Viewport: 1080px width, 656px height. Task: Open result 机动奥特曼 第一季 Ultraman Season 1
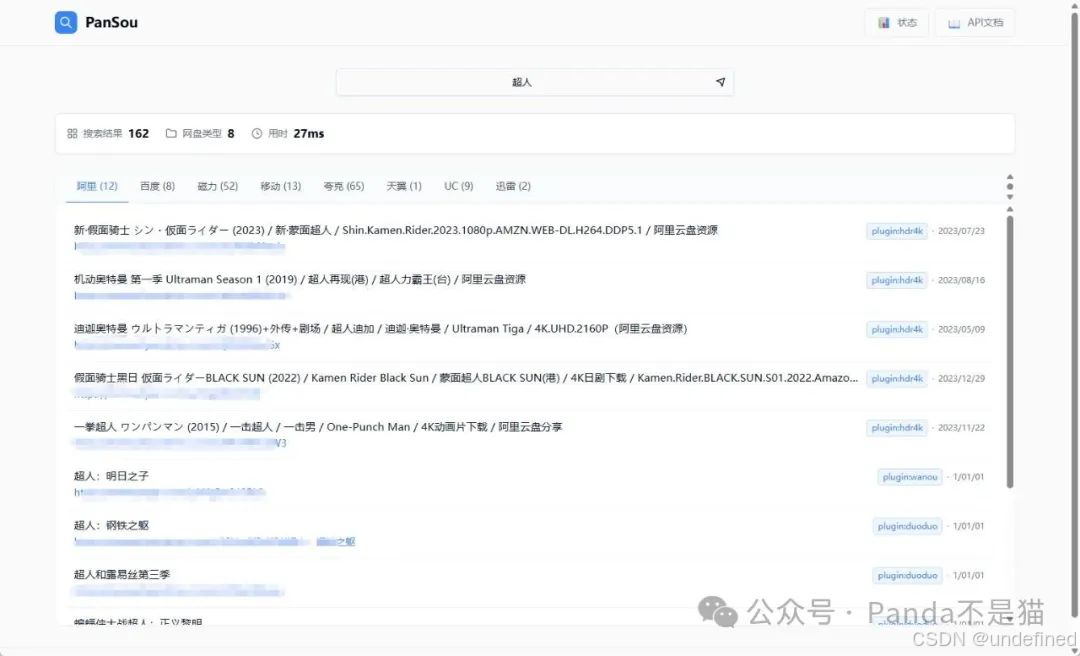point(300,279)
